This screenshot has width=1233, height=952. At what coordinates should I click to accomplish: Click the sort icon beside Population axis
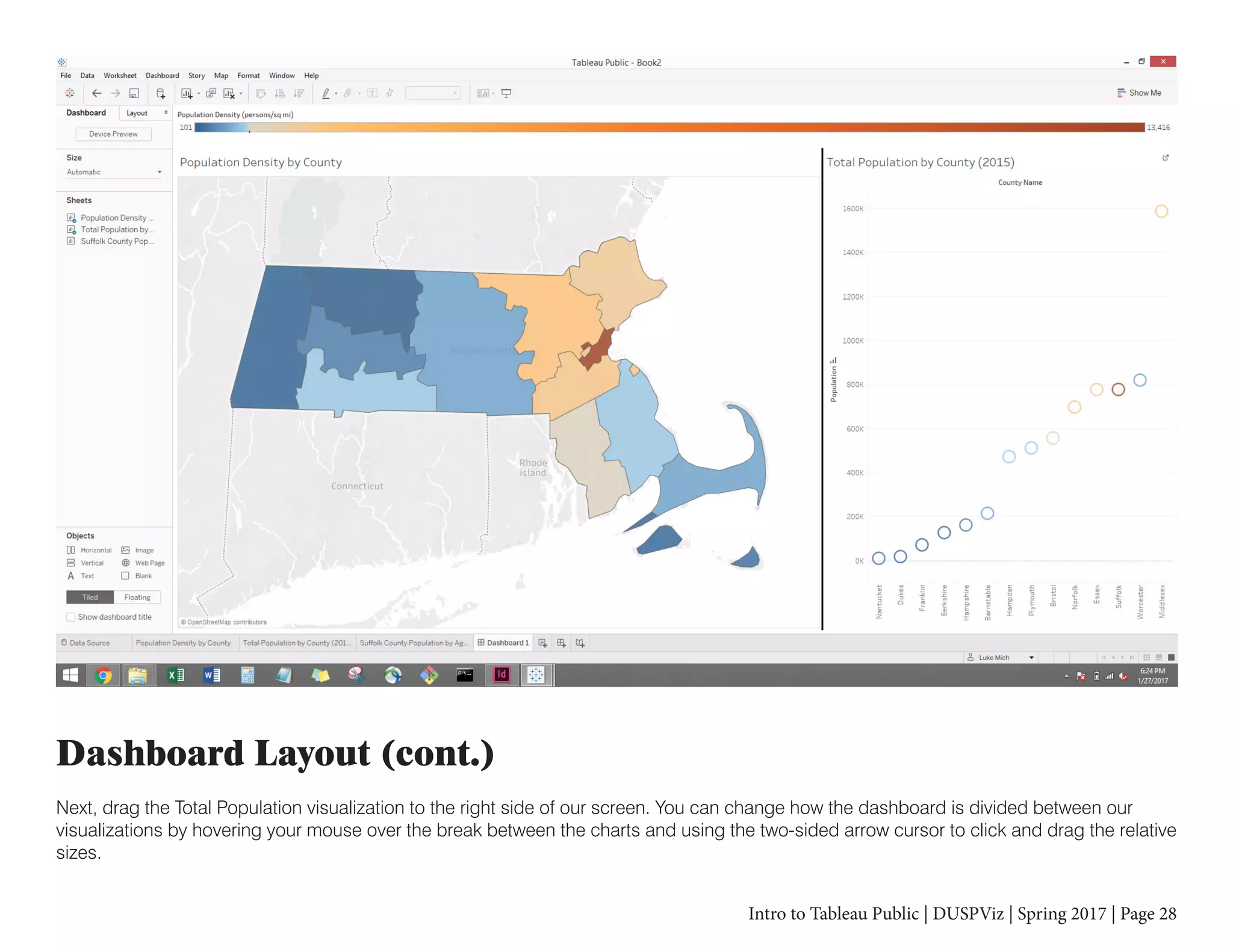833,360
